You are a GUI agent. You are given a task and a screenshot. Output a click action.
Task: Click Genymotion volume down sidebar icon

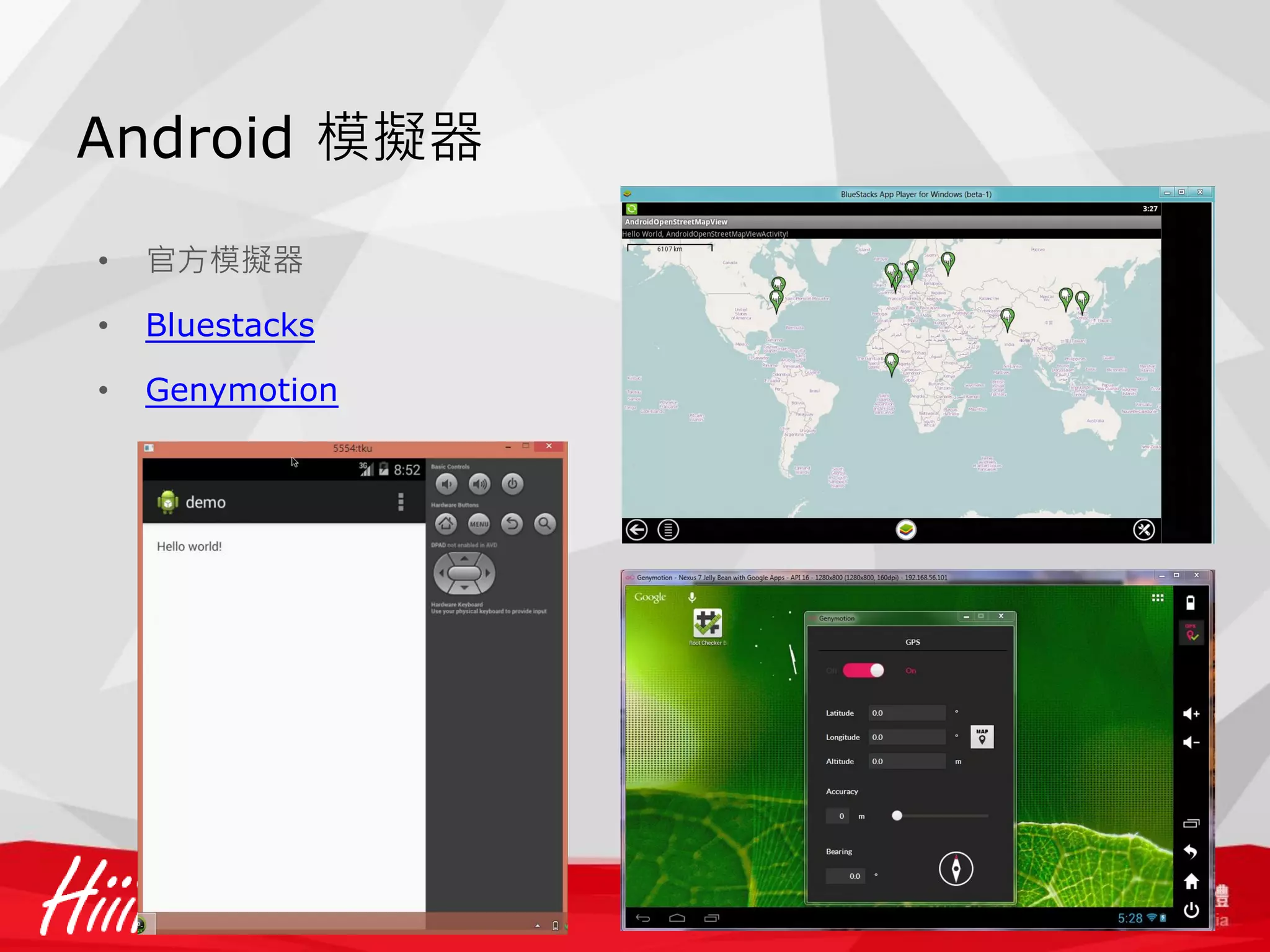coord(1191,743)
